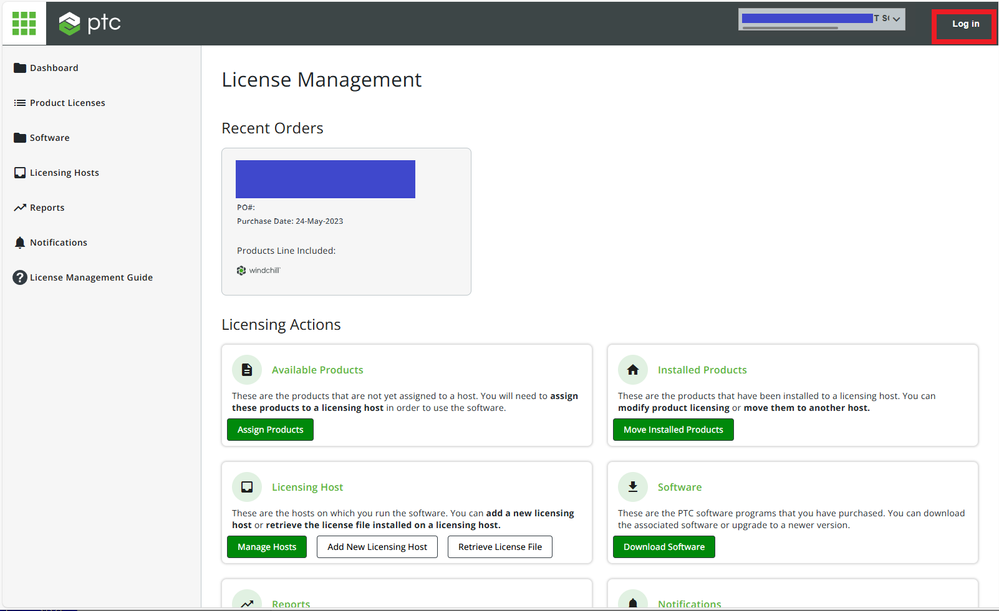The height and width of the screenshot is (611, 999).
Task: Click Add New Licensing Host button
Action: 377,547
